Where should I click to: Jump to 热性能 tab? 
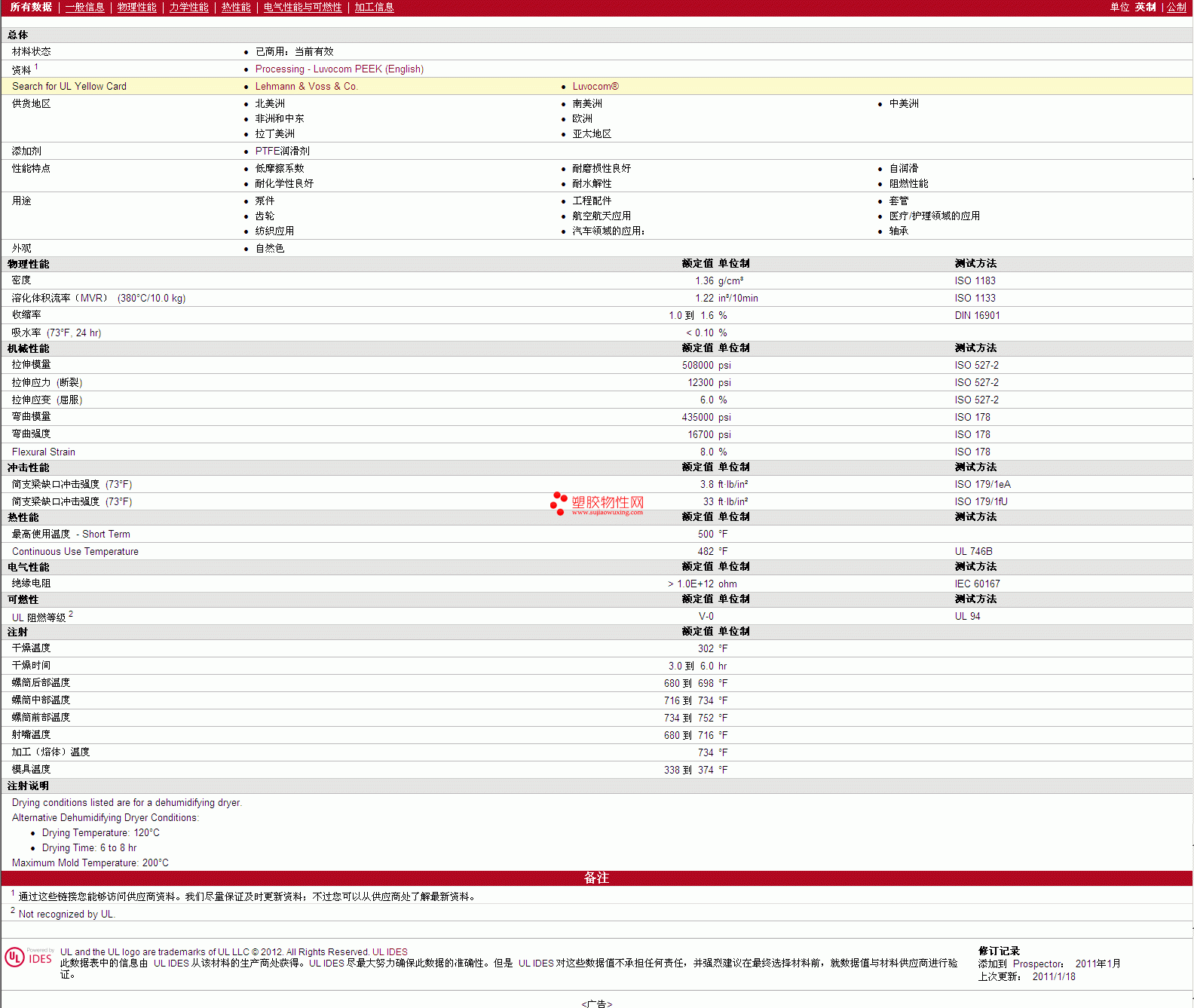pyautogui.click(x=236, y=8)
